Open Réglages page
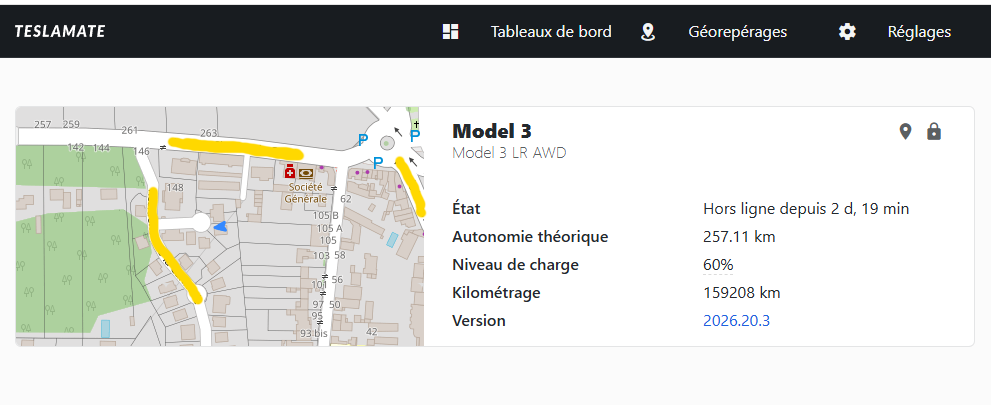Viewport: 991px width, 405px height. click(x=919, y=32)
